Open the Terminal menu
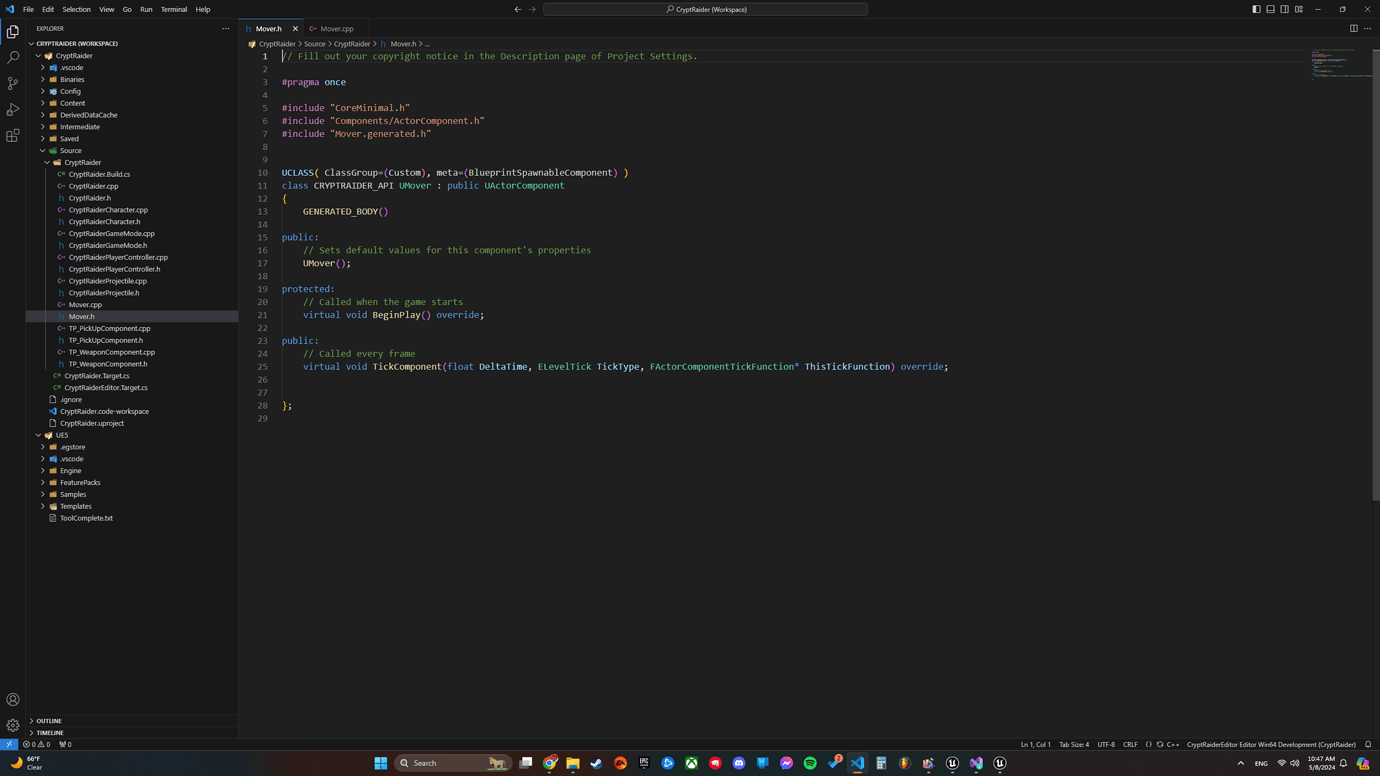Screen dimensions: 1380x776 click(173, 9)
